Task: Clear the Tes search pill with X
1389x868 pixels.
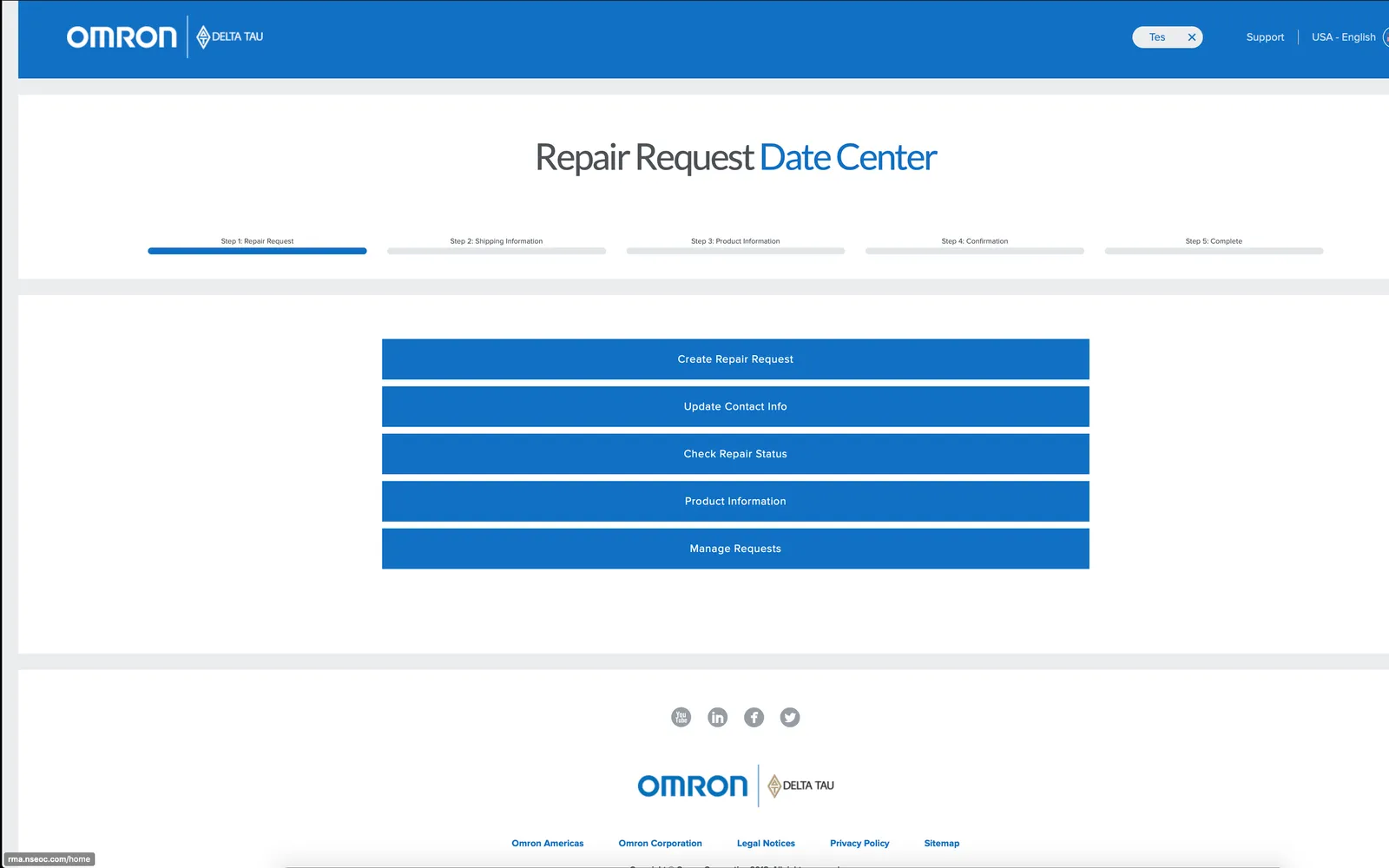Action: (x=1192, y=37)
